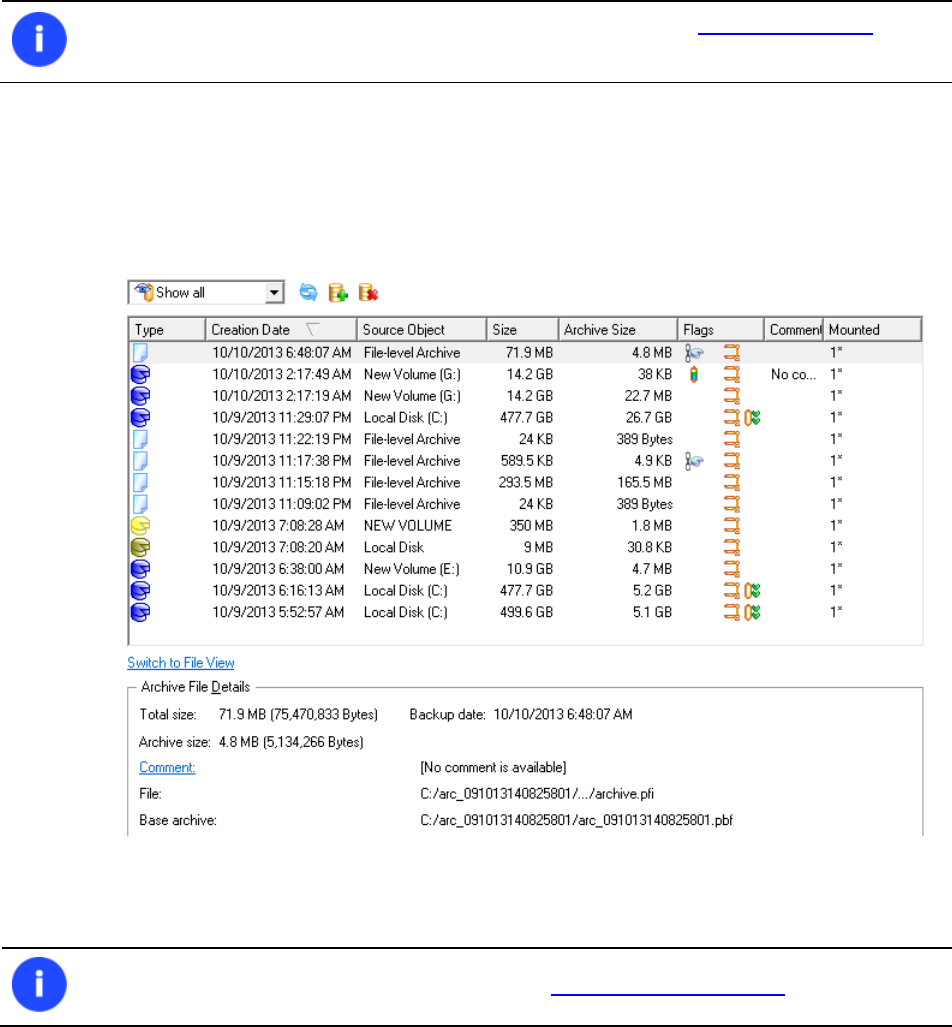Select the 10/10/2013 6:48:07 AM creation date

click(282, 352)
